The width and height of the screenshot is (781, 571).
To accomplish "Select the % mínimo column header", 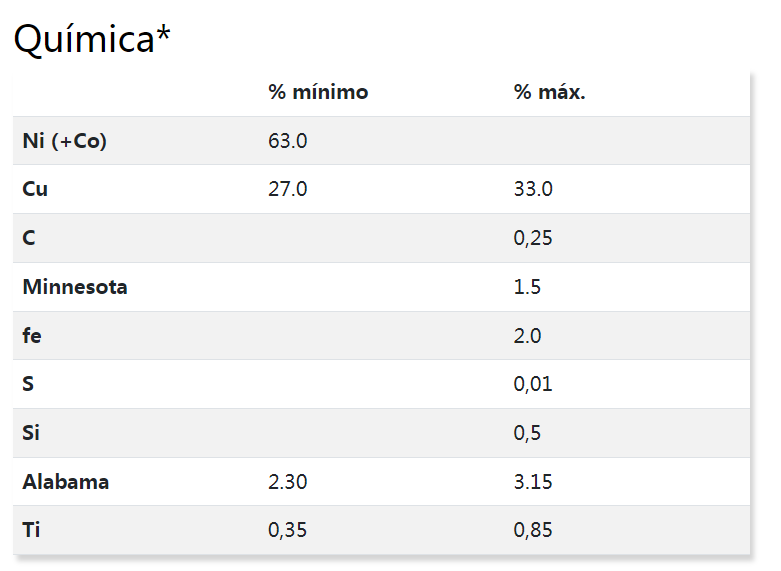I will pos(318,92).
